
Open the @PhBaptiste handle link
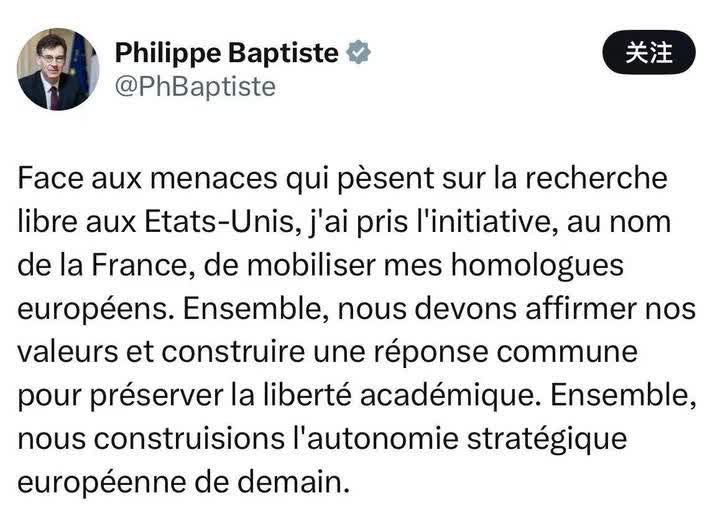195,87
